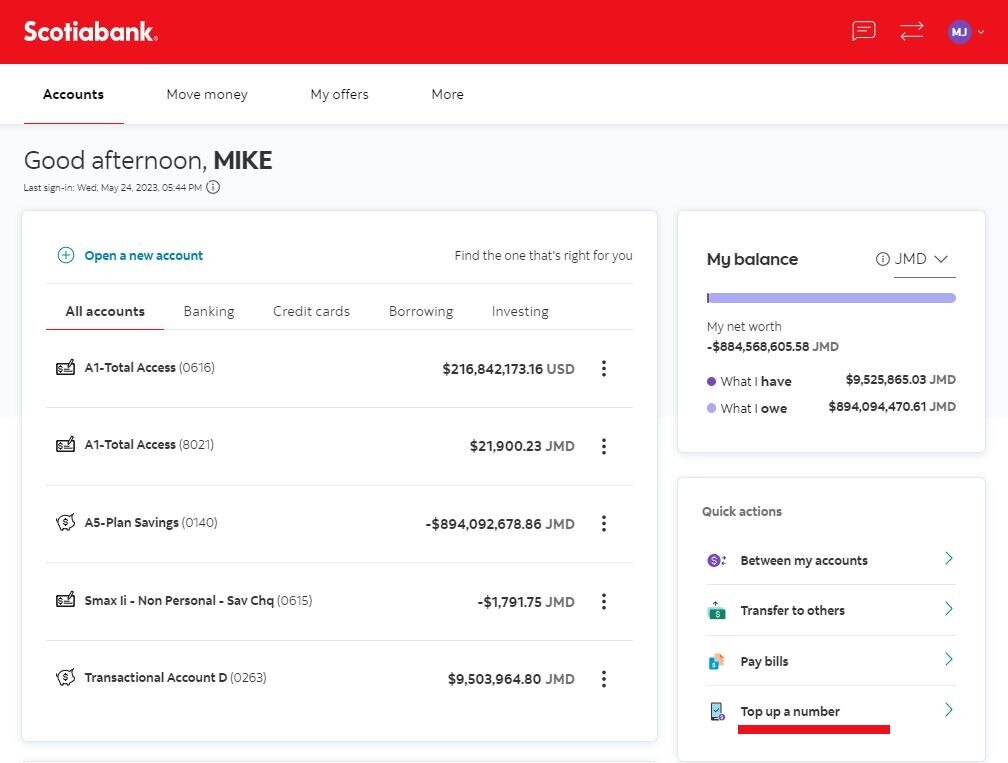
Task: Click the plus icon for Open a new account
Action: click(x=66, y=255)
